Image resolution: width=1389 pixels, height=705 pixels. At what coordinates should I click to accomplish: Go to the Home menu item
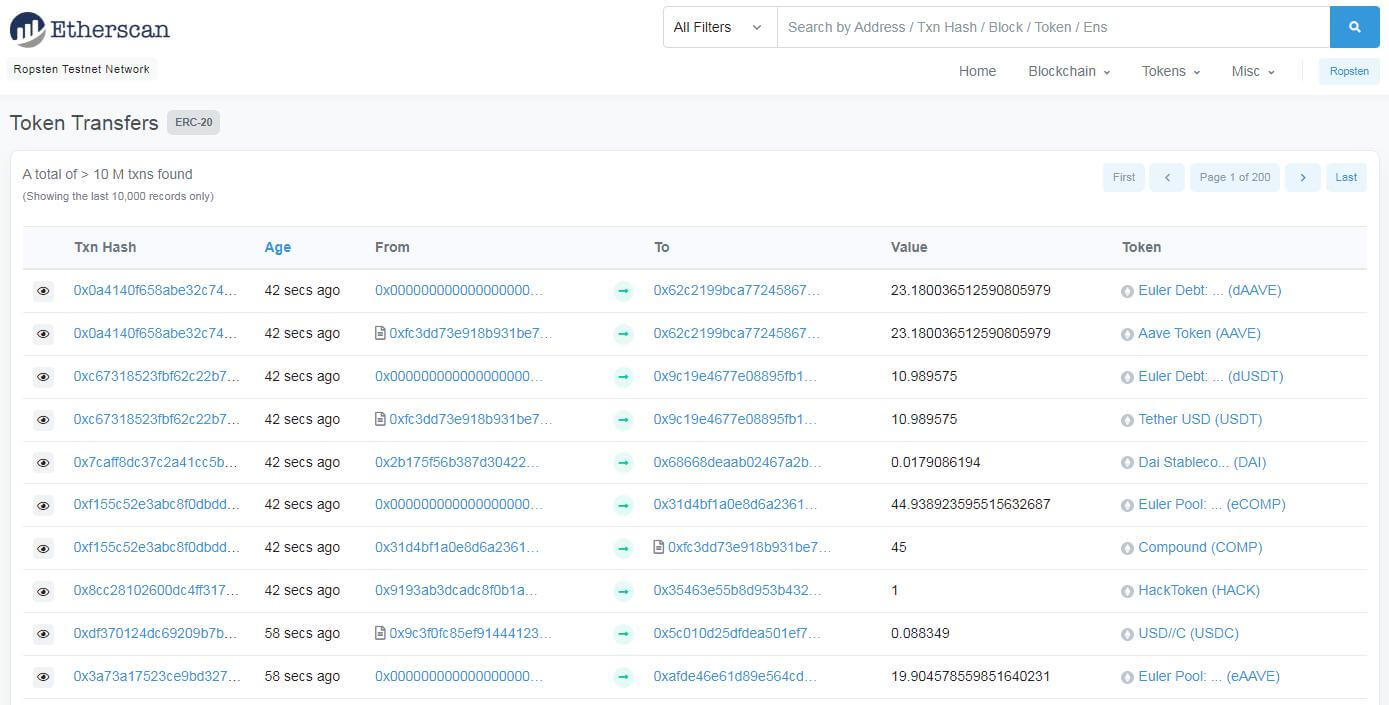pos(977,71)
